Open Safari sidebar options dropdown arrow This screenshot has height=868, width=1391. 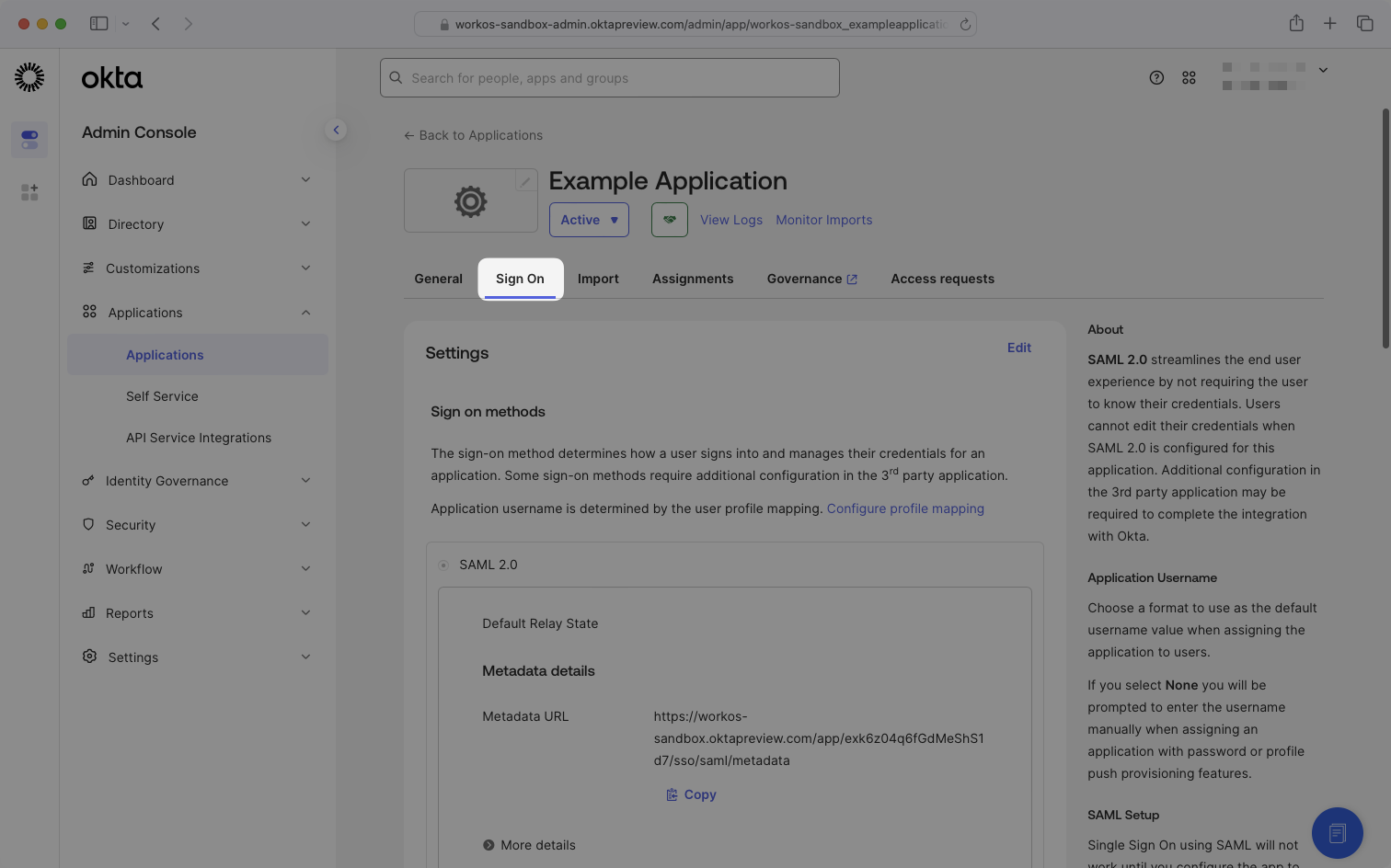126,24
